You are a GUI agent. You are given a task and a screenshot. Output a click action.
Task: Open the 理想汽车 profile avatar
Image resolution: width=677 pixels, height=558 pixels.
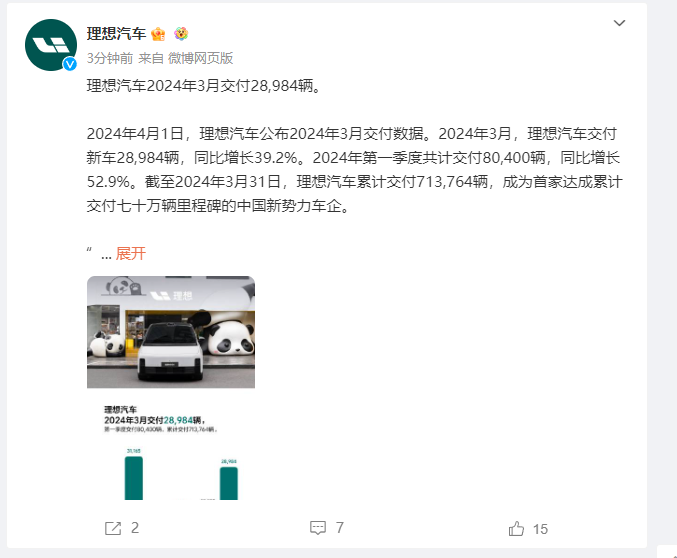pyautogui.click(x=51, y=45)
